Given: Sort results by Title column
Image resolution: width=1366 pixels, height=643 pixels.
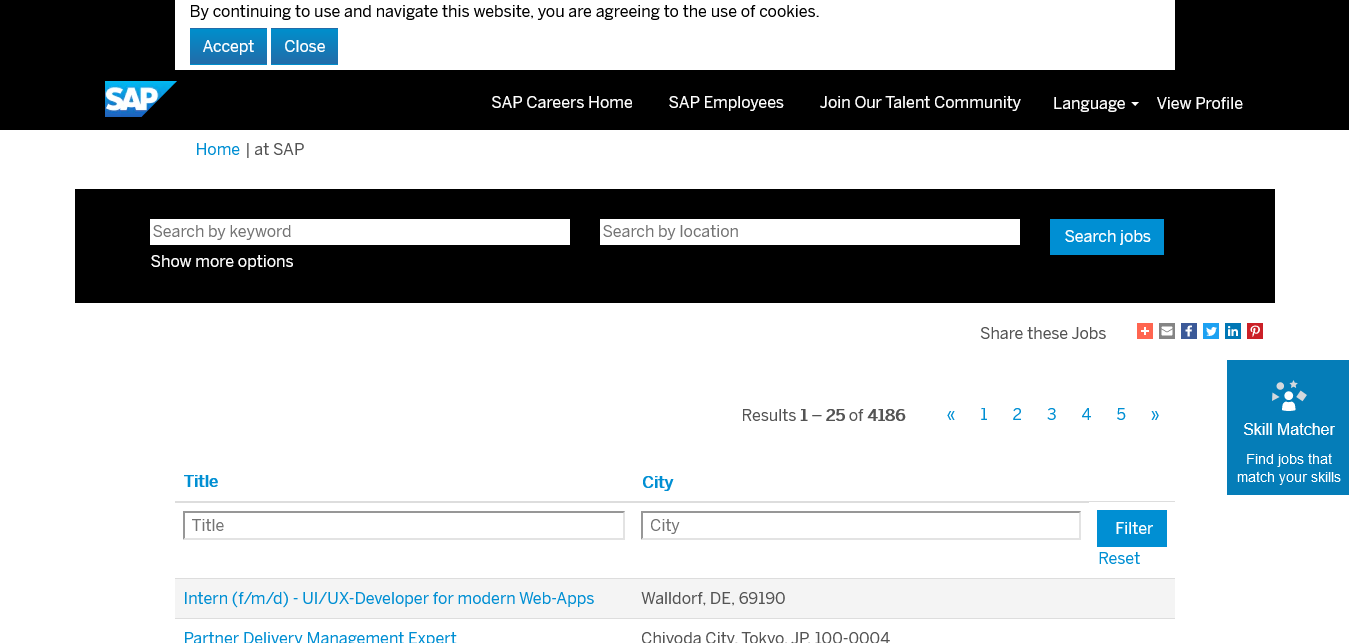Looking at the screenshot, I should [x=201, y=481].
